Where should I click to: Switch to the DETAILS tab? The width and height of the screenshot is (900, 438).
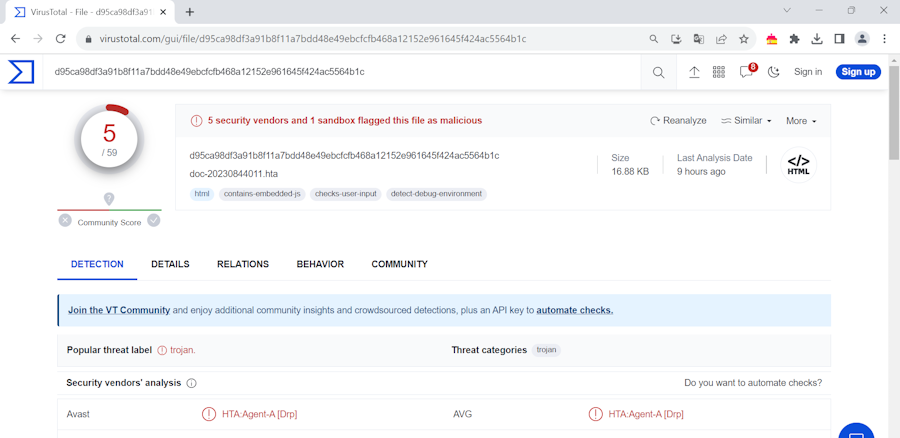click(x=170, y=264)
